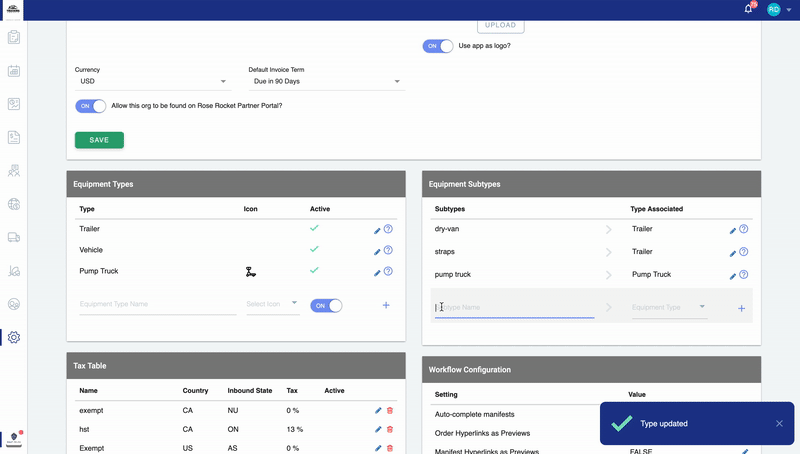Click the Workflow Configuration panel header
The height and width of the screenshot is (454, 800).
click(x=591, y=369)
